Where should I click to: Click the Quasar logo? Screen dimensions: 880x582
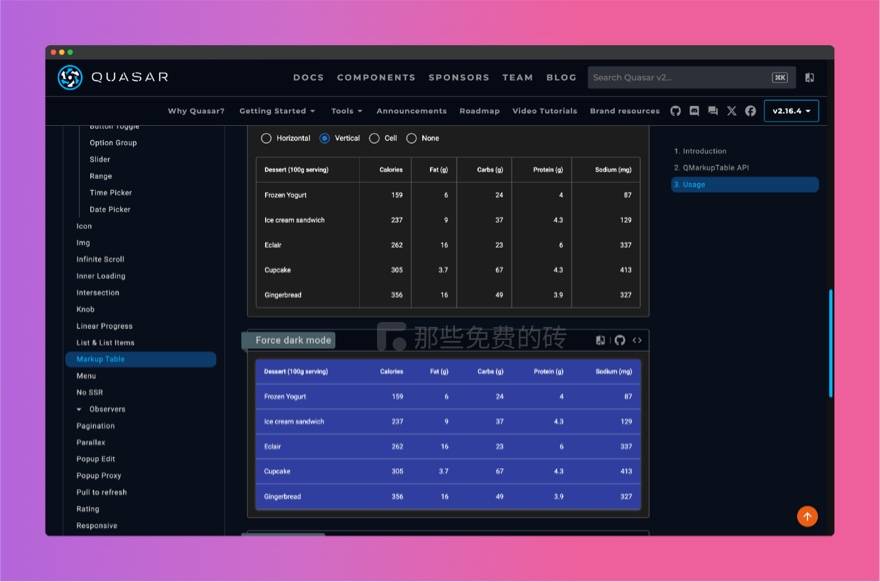click(70, 77)
